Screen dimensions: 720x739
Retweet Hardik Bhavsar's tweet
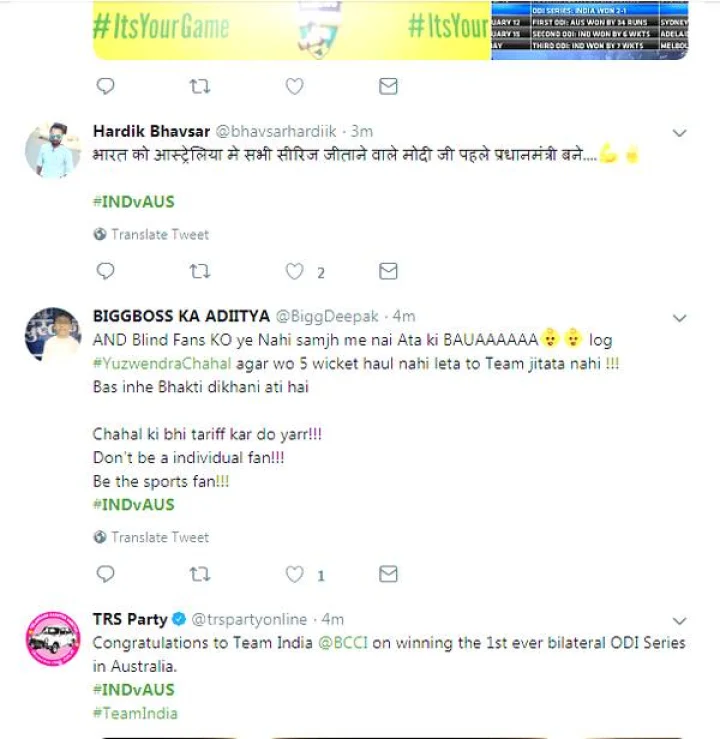(x=200, y=271)
